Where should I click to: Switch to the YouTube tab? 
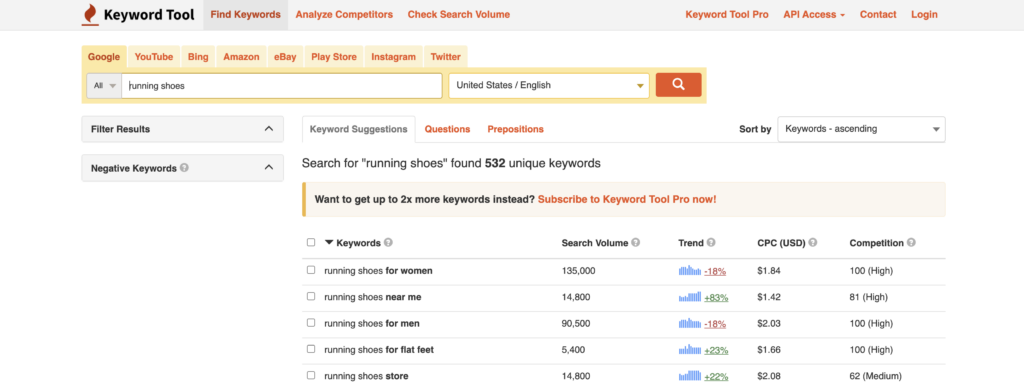(x=153, y=57)
